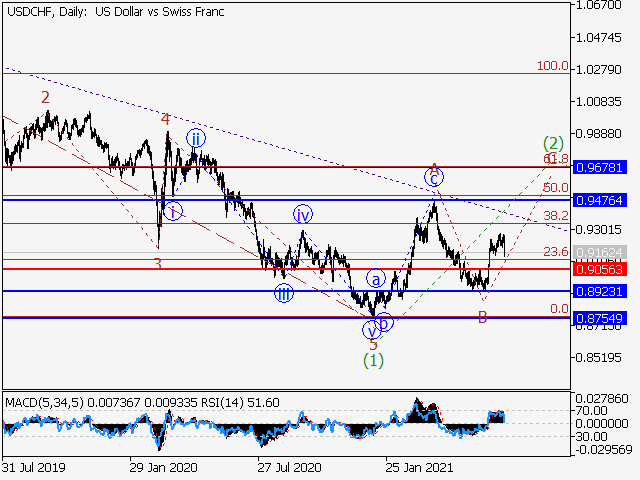This screenshot has height=480, width=640.
Task: Click the 25 Jan 2021 date marker
Action: click(419, 467)
